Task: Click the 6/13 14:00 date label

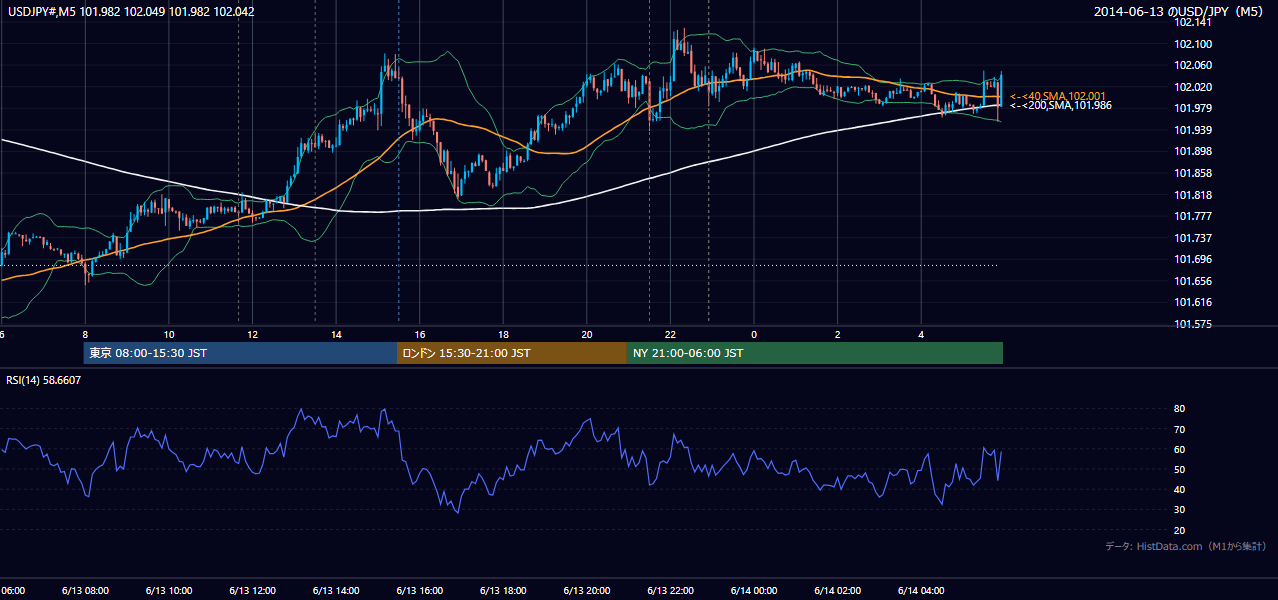Action: pyautogui.click(x=336, y=590)
